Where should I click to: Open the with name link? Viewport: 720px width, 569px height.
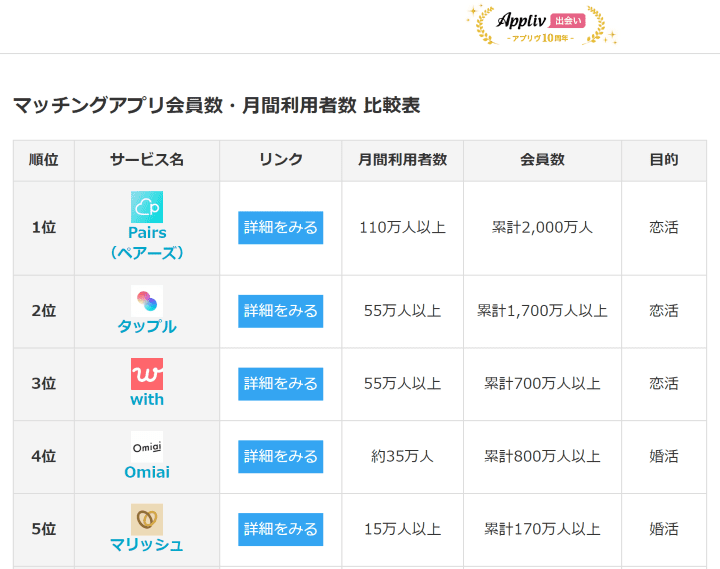tap(147, 399)
